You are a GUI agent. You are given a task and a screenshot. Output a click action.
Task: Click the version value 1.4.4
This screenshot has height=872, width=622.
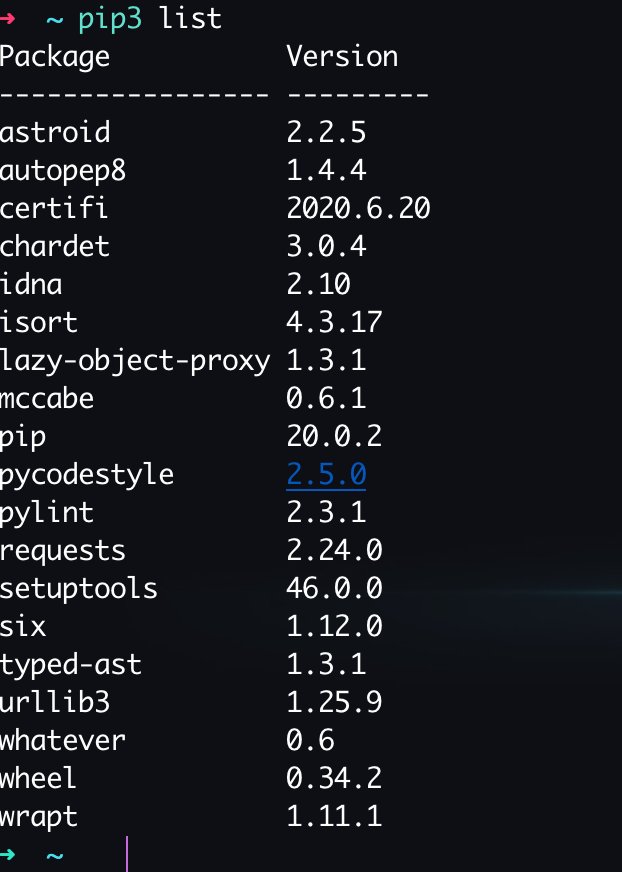pos(326,170)
